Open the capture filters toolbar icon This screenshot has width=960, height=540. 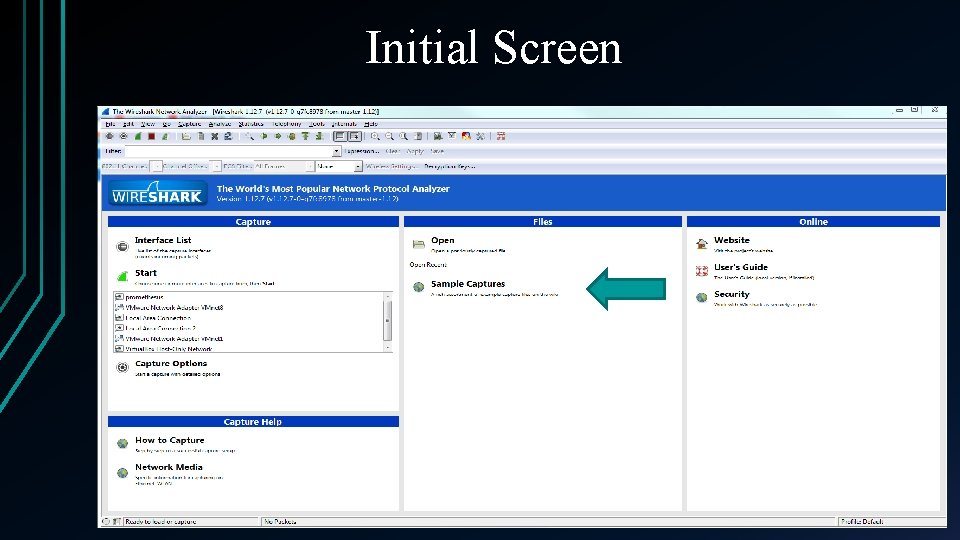click(438, 137)
